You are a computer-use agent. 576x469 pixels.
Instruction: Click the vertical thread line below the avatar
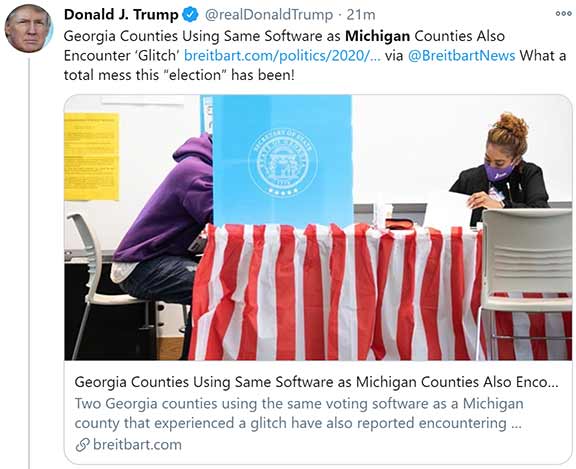point(29,263)
